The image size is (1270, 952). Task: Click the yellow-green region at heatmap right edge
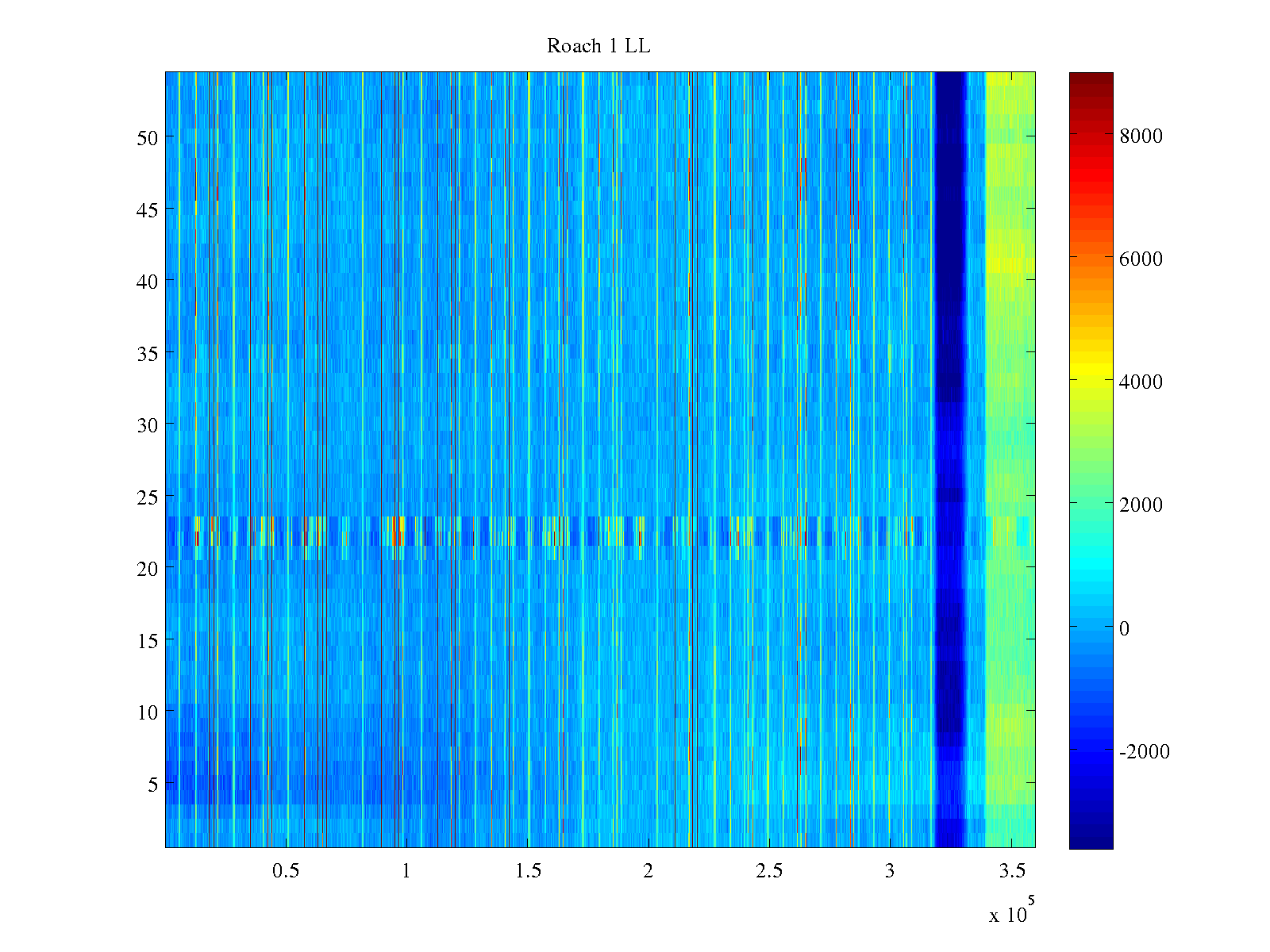[1010, 460]
